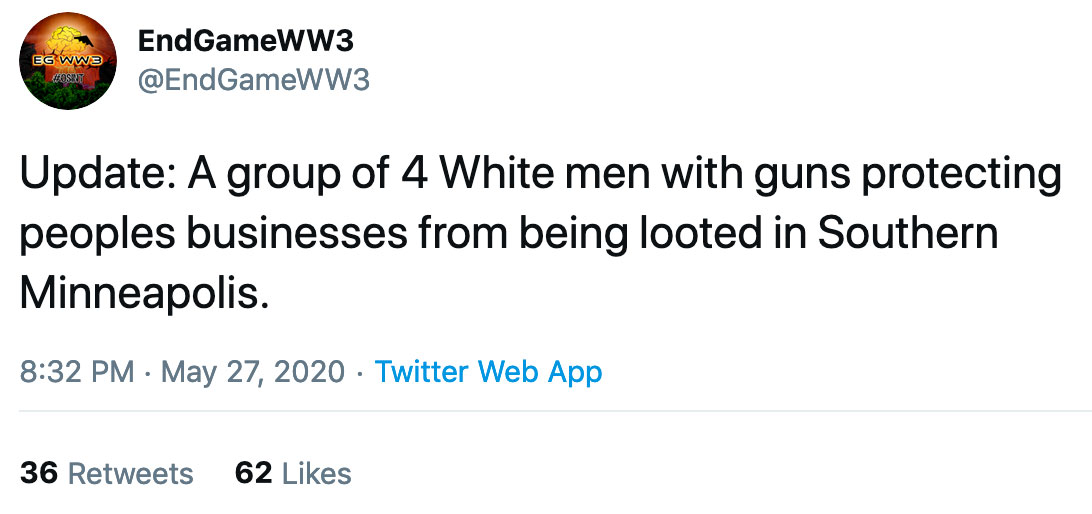Screen dimensions: 1092x514
Task: Click the @EndGameWW3 handle
Action: pyautogui.click(x=252, y=80)
